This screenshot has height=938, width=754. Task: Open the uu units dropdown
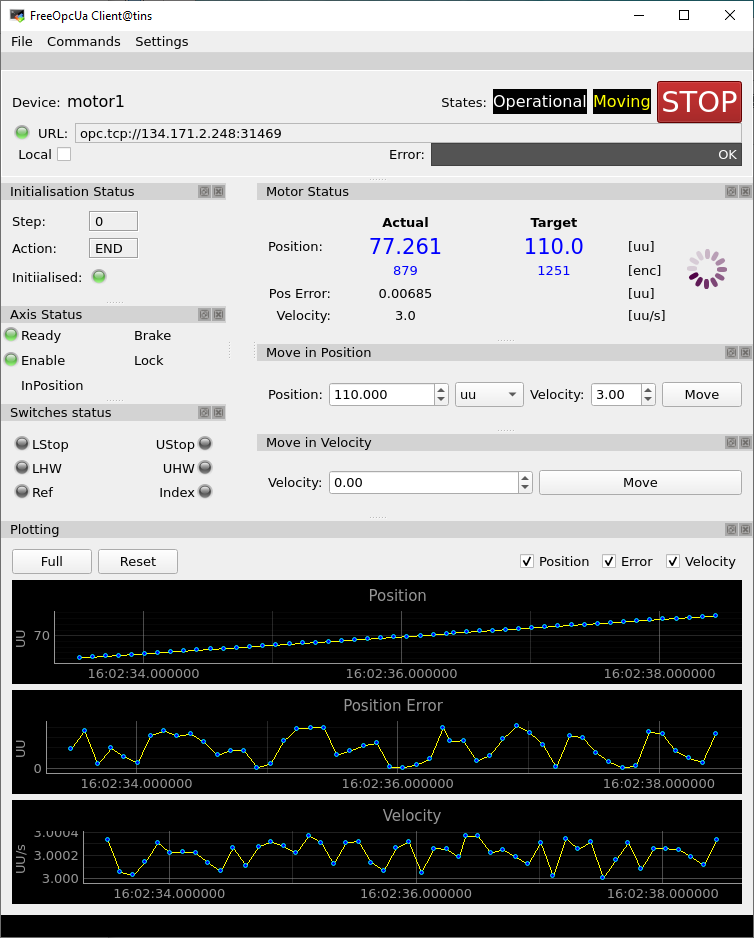point(490,395)
